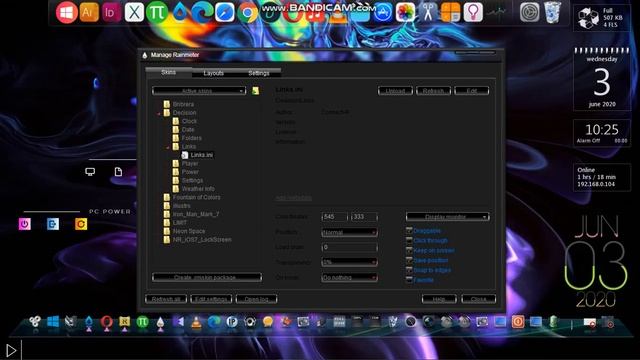Launch the scissors snipping tool in dock
The width and height of the screenshot is (640, 360).
428,13
